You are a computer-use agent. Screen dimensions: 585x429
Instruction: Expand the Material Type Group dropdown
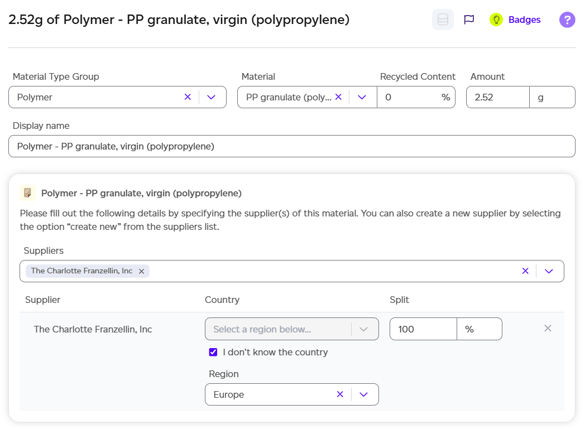tap(211, 97)
